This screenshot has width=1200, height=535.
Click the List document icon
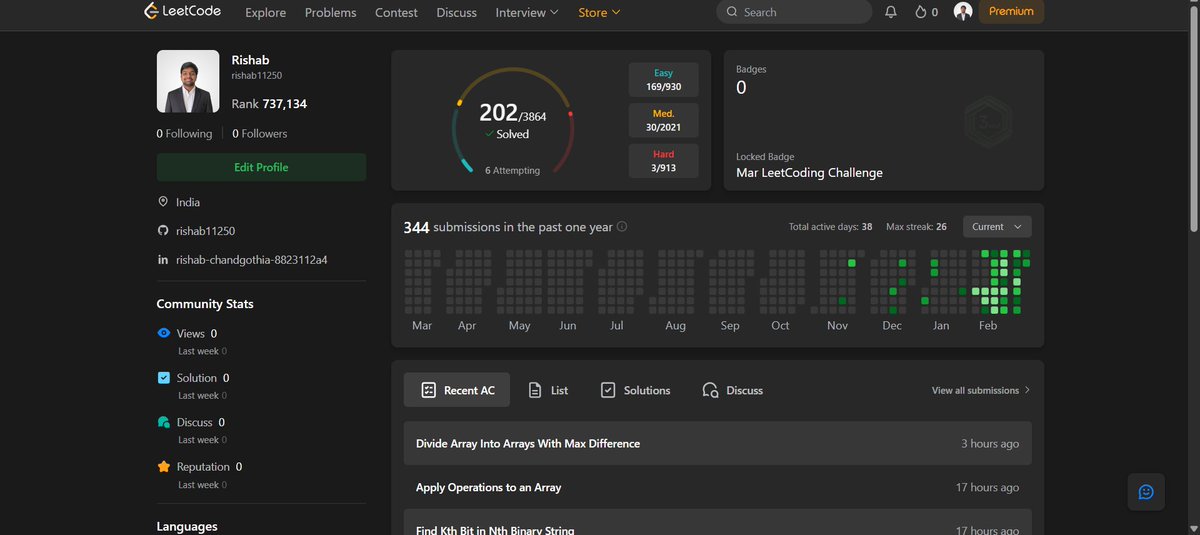pyautogui.click(x=535, y=390)
